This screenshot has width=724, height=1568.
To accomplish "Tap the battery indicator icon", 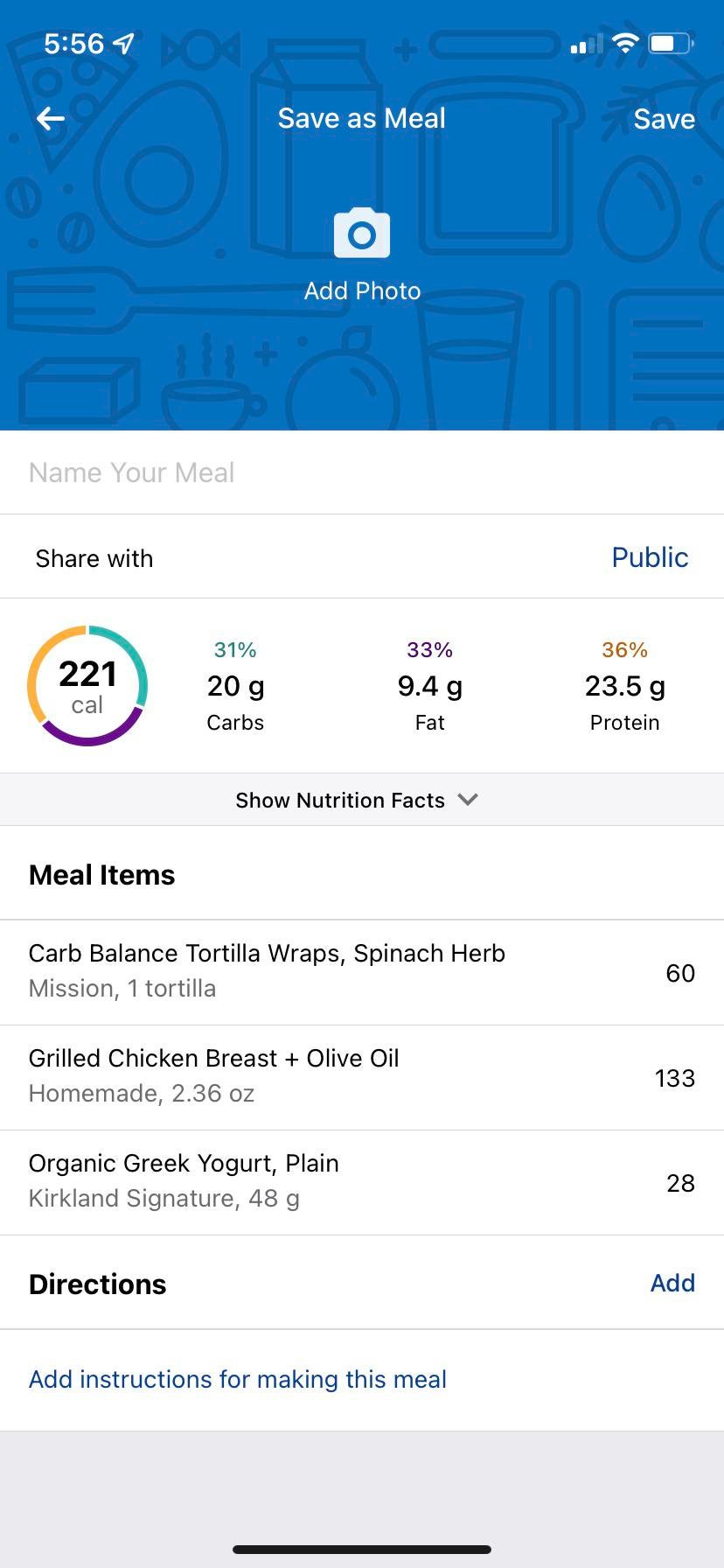I will [672, 43].
